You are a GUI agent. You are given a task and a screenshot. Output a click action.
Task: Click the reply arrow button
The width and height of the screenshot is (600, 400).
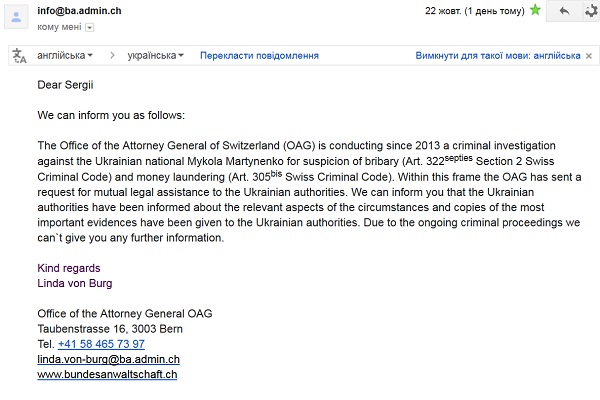pyautogui.click(x=564, y=11)
